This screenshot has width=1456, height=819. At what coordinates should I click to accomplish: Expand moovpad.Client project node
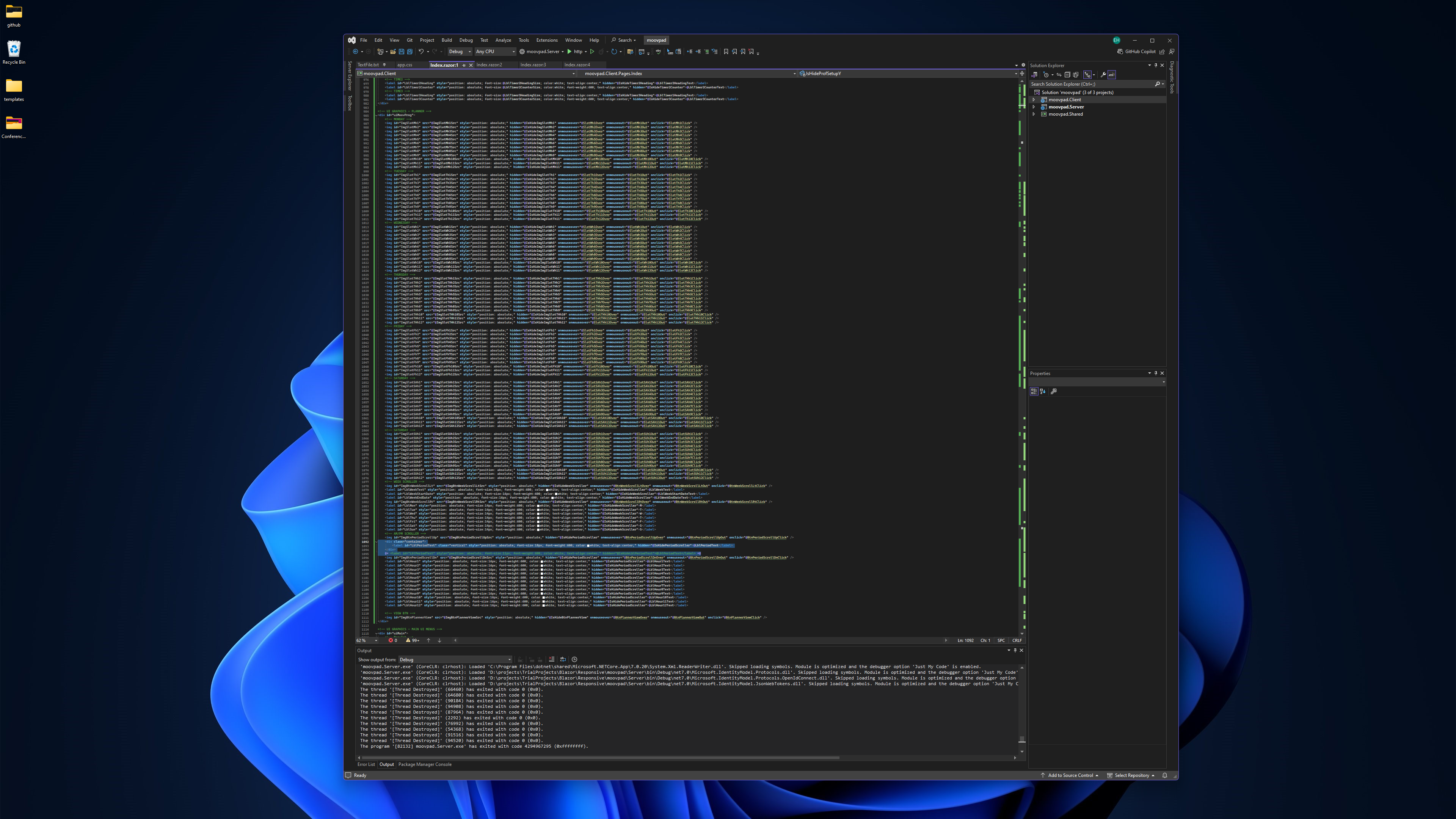click(x=1034, y=99)
